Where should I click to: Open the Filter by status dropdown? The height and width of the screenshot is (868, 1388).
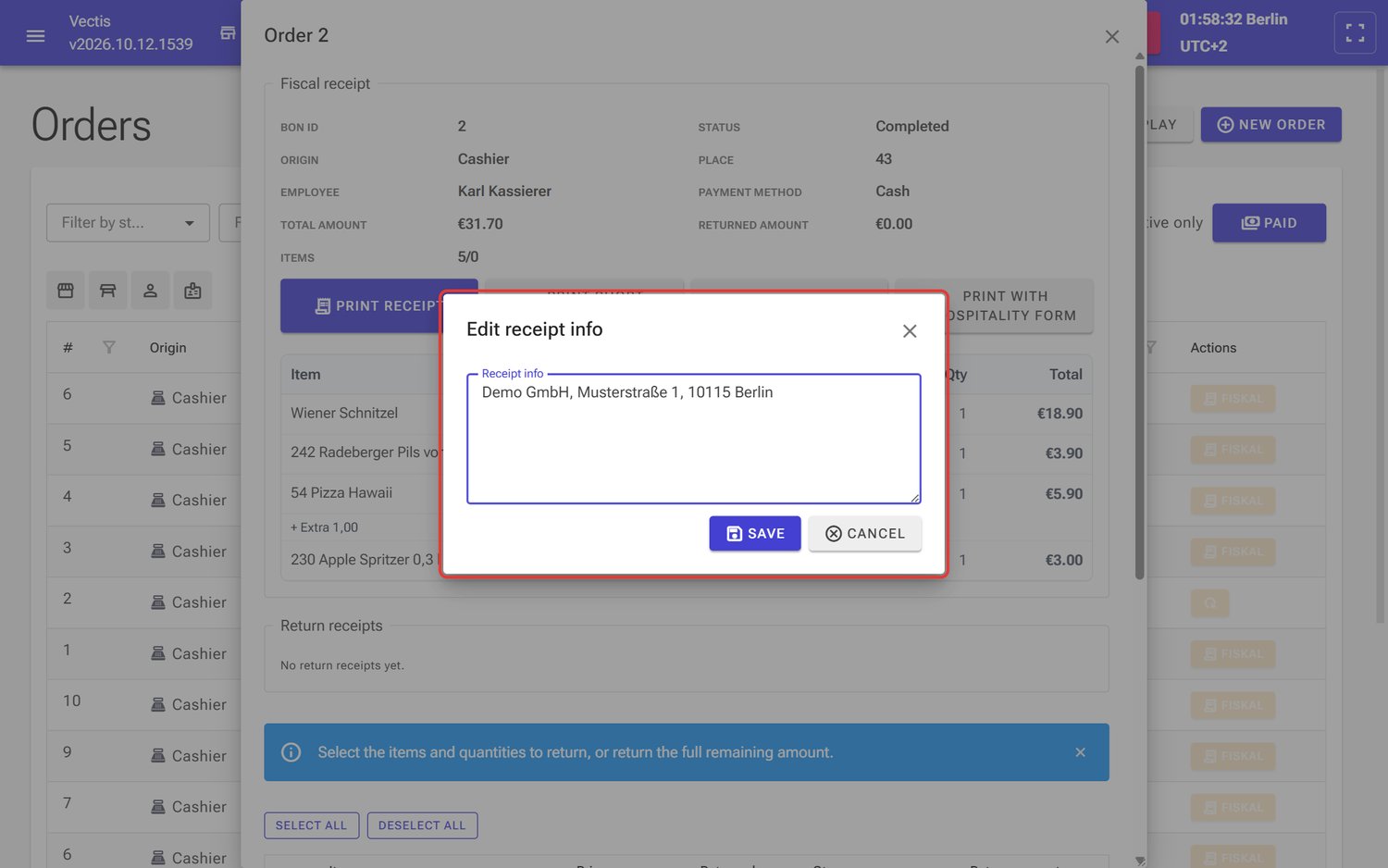tap(128, 223)
